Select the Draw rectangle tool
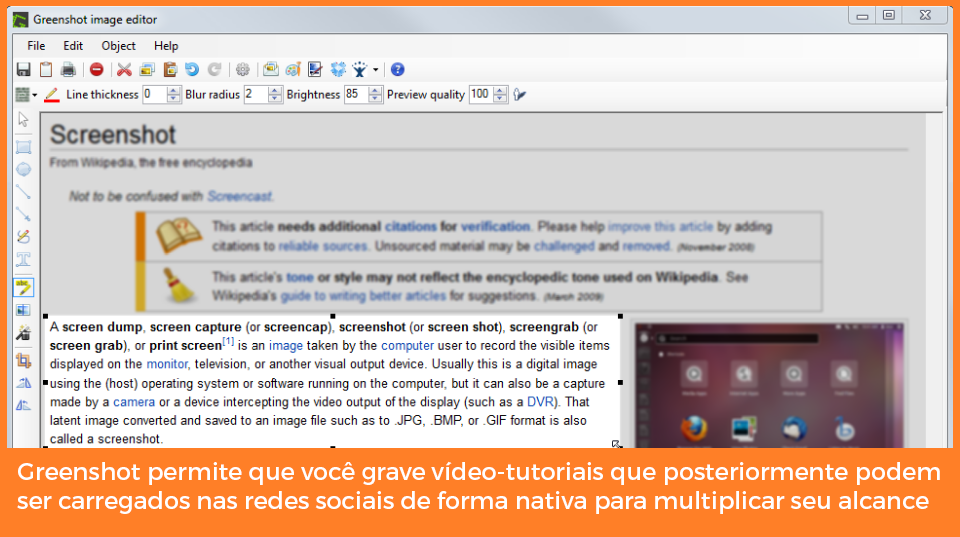The width and height of the screenshot is (960, 537). pyautogui.click(x=23, y=147)
